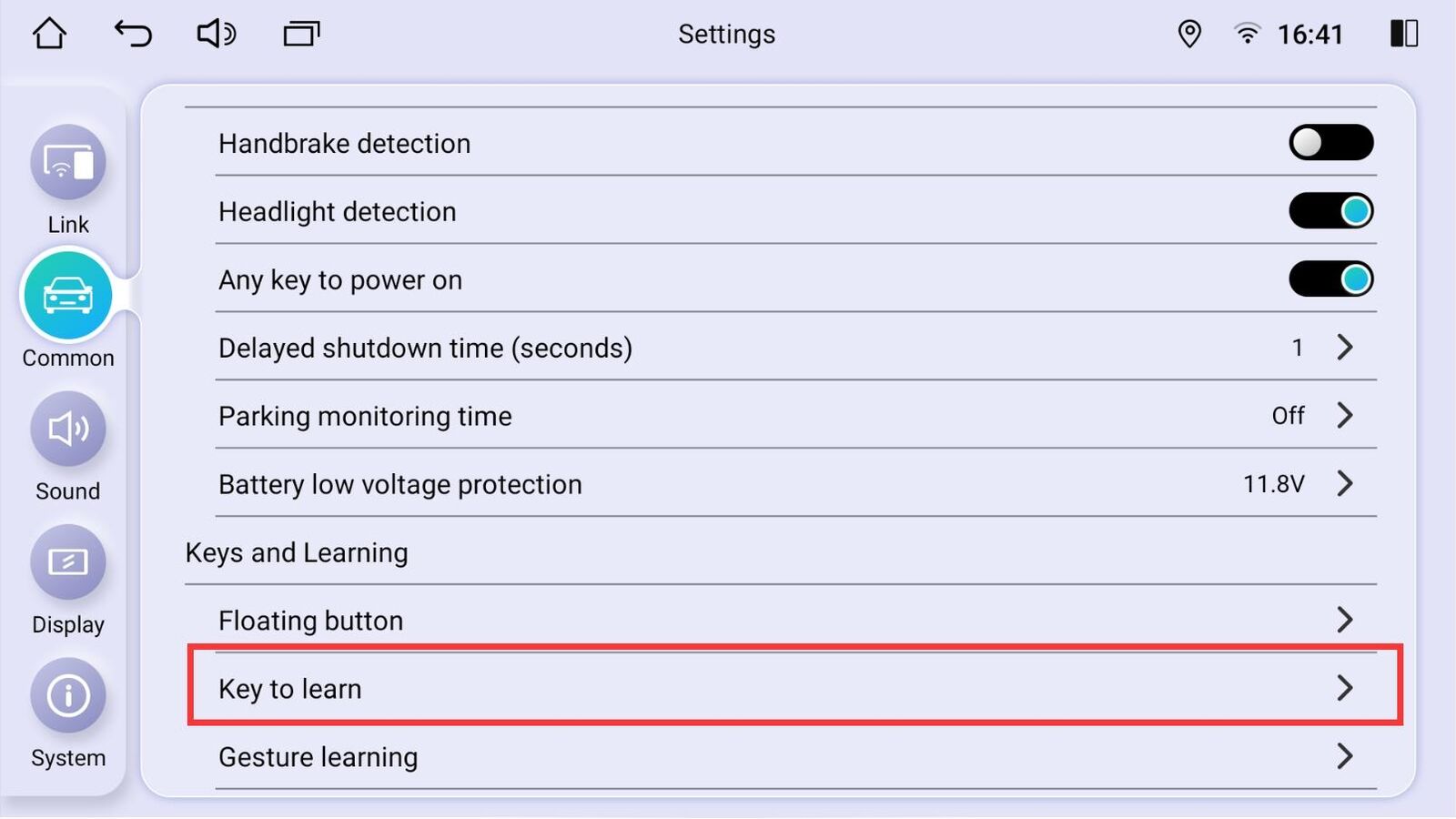Open the Floating button settings
Screen dimensions: 1456x819
coord(1346,620)
